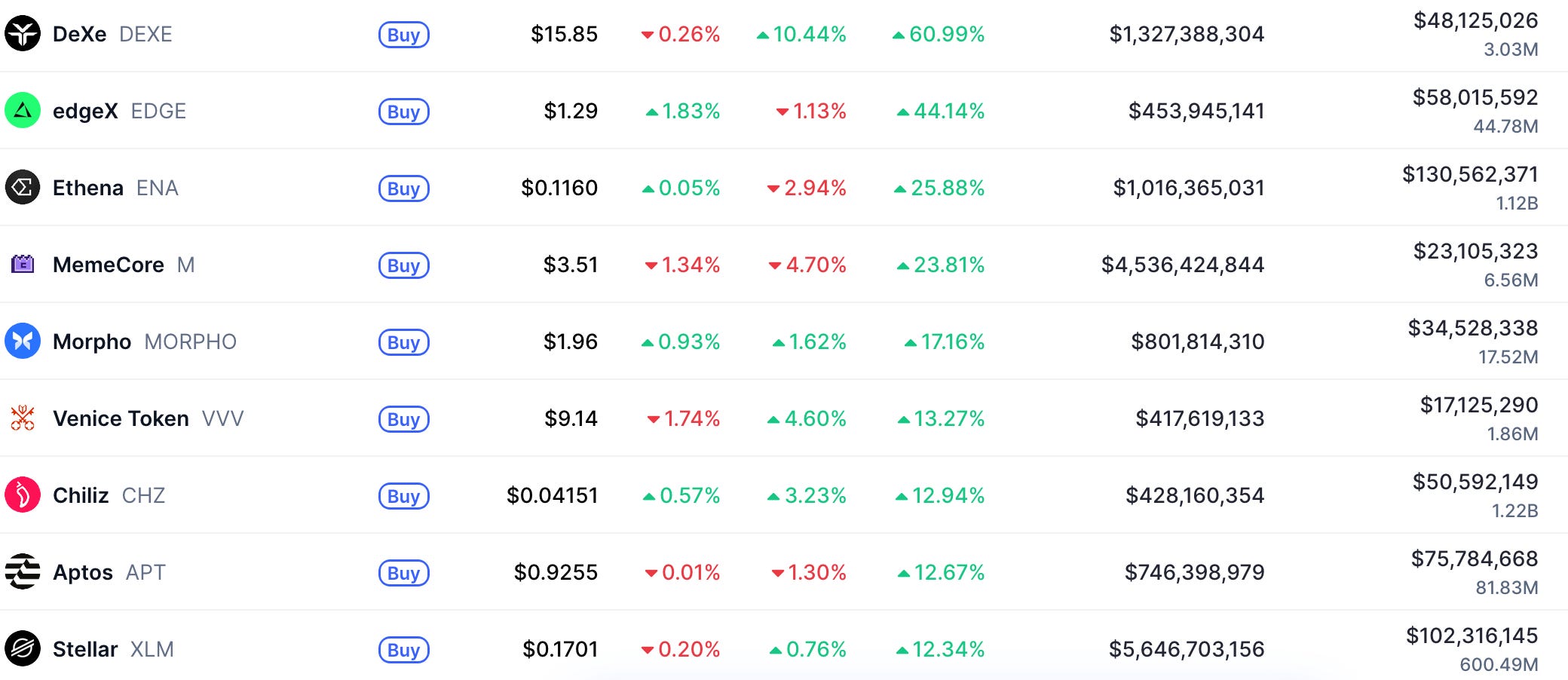Select the MemeCore pixel logo icon
The width and height of the screenshot is (1568, 680).
[23, 265]
